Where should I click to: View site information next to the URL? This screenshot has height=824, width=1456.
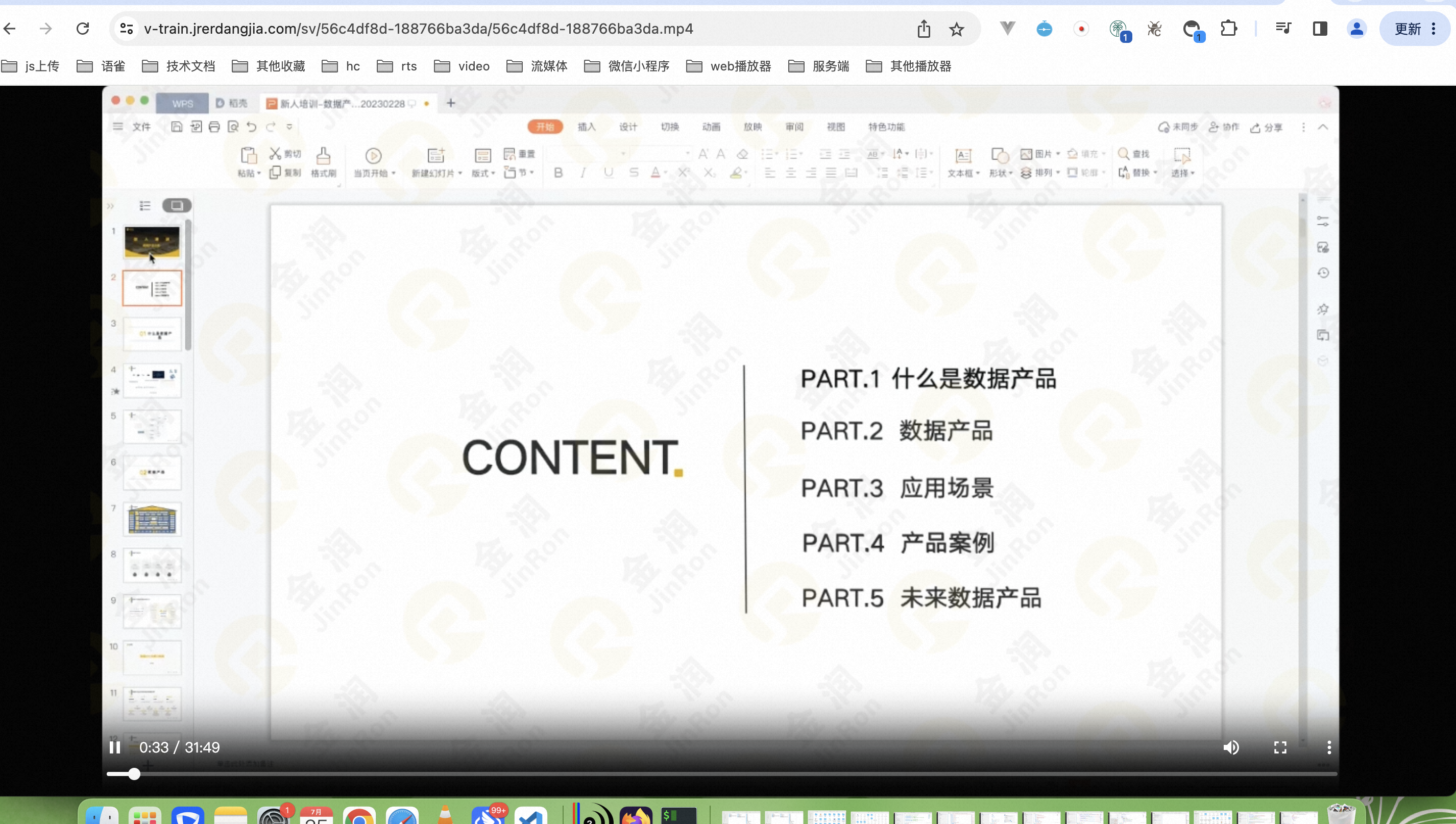(x=127, y=28)
